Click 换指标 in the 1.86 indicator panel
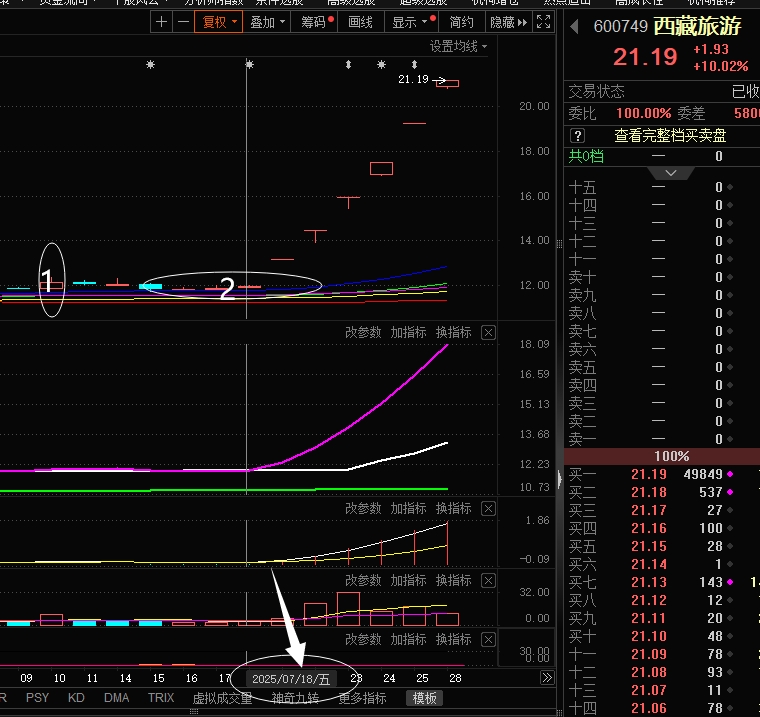 453,509
